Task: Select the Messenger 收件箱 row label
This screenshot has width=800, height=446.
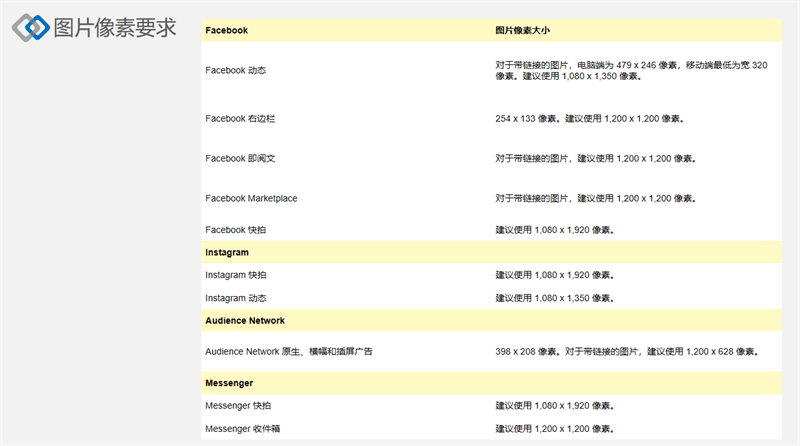Action: pos(243,429)
